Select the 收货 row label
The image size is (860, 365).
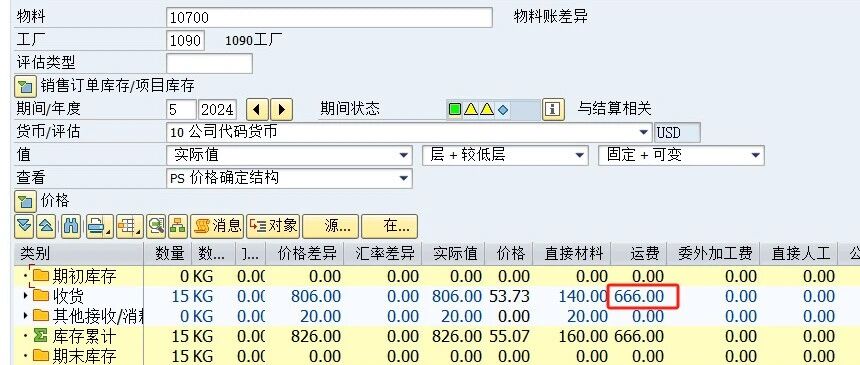pyautogui.click(x=69, y=296)
